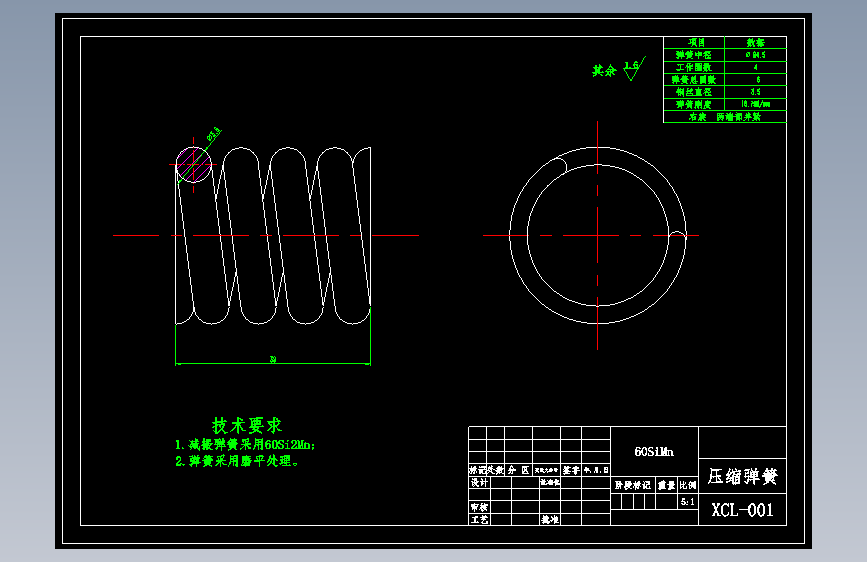Click the '钢丝直径' parameter row label
The width and height of the screenshot is (867, 562).
tap(693, 92)
